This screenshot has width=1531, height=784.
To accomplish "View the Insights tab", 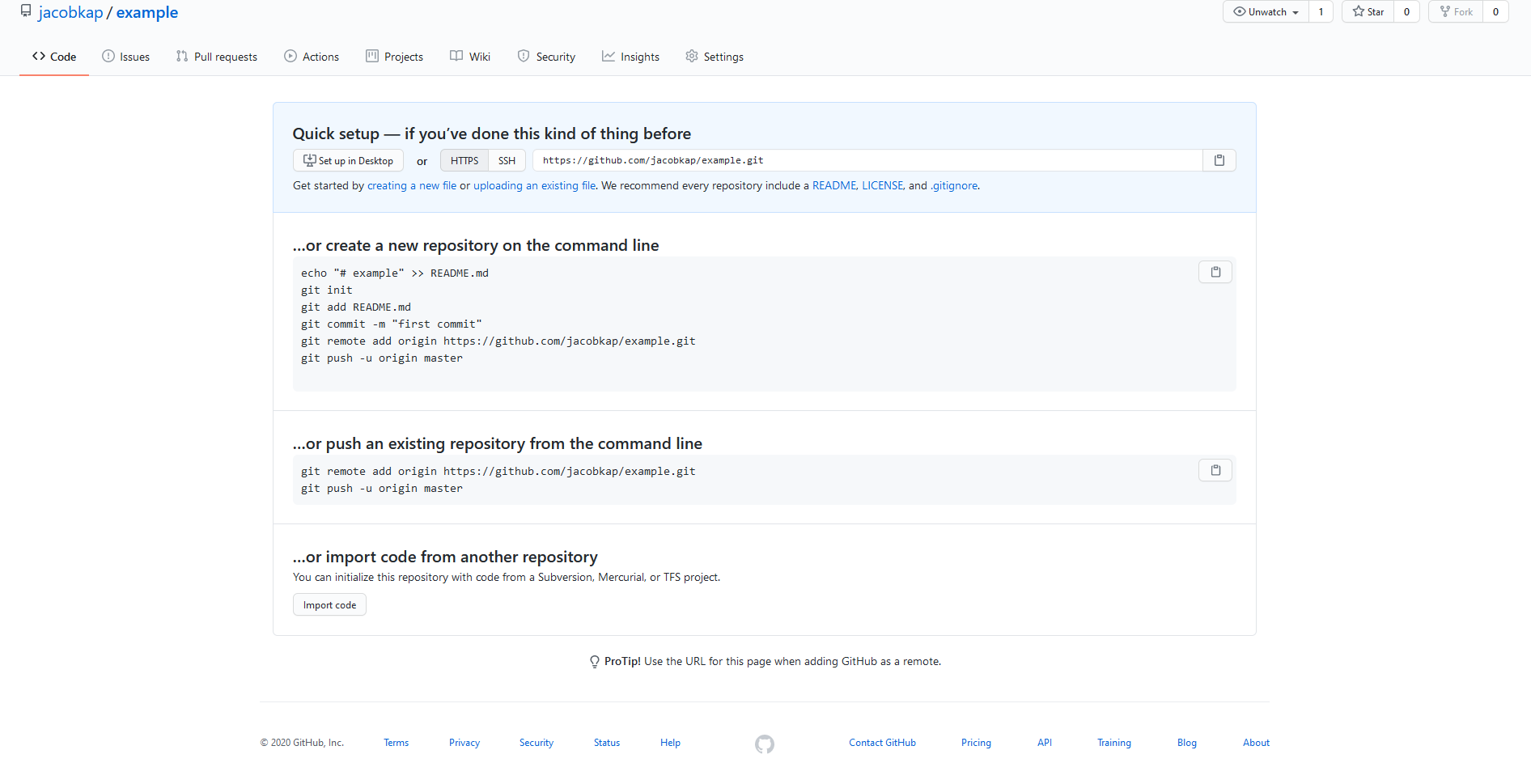I will tap(631, 57).
